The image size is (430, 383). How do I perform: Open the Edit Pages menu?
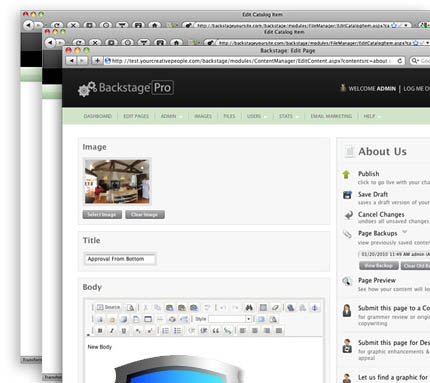click(136, 116)
